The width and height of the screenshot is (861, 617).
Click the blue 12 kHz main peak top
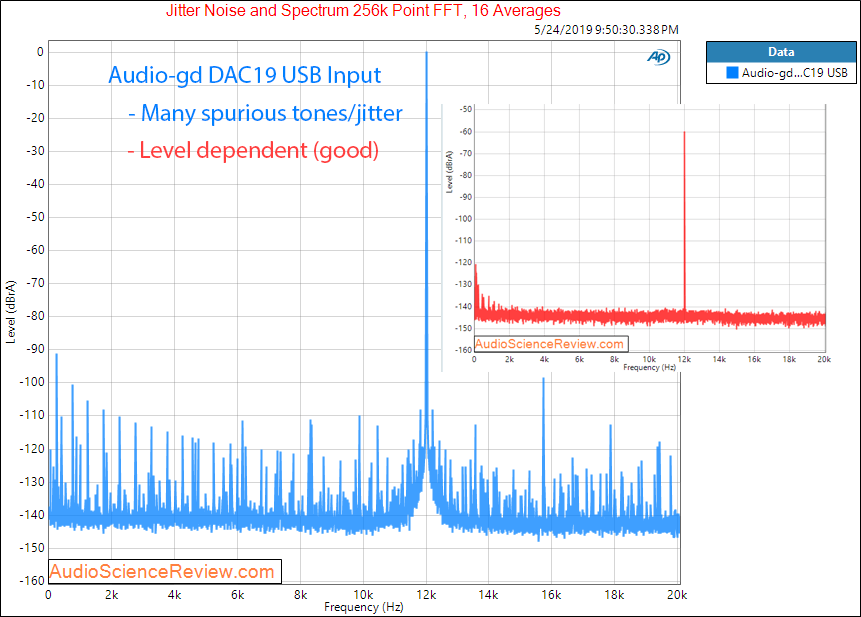(426, 53)
